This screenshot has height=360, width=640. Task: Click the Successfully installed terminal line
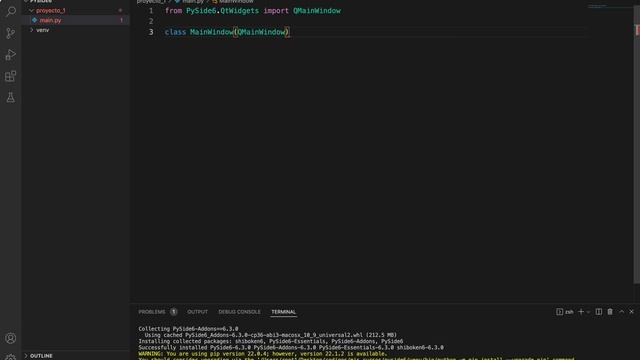pyautogui.click(x=291, y=348)
